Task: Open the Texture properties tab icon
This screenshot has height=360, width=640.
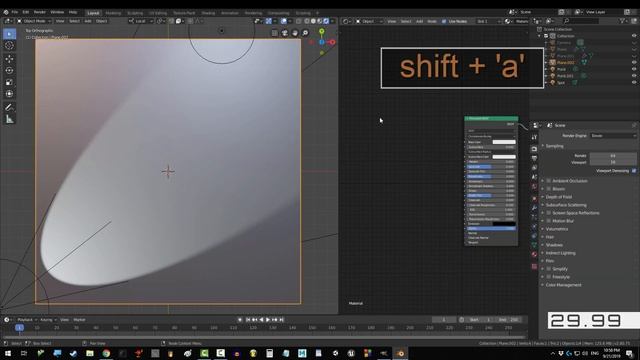Action: pos(534,267)
